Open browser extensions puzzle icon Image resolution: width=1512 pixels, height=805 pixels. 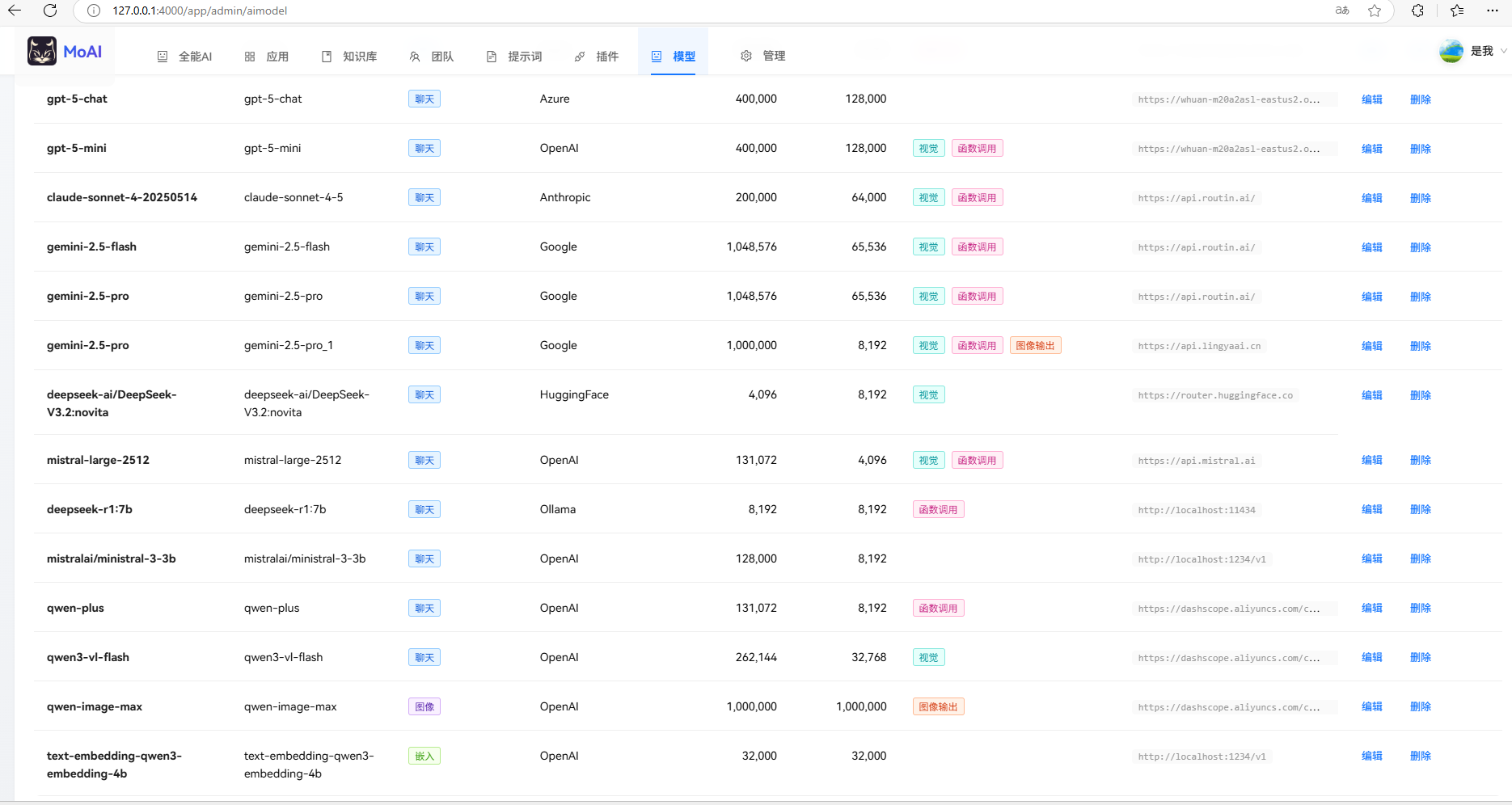pyautogui.click(x=1417, y=11)
